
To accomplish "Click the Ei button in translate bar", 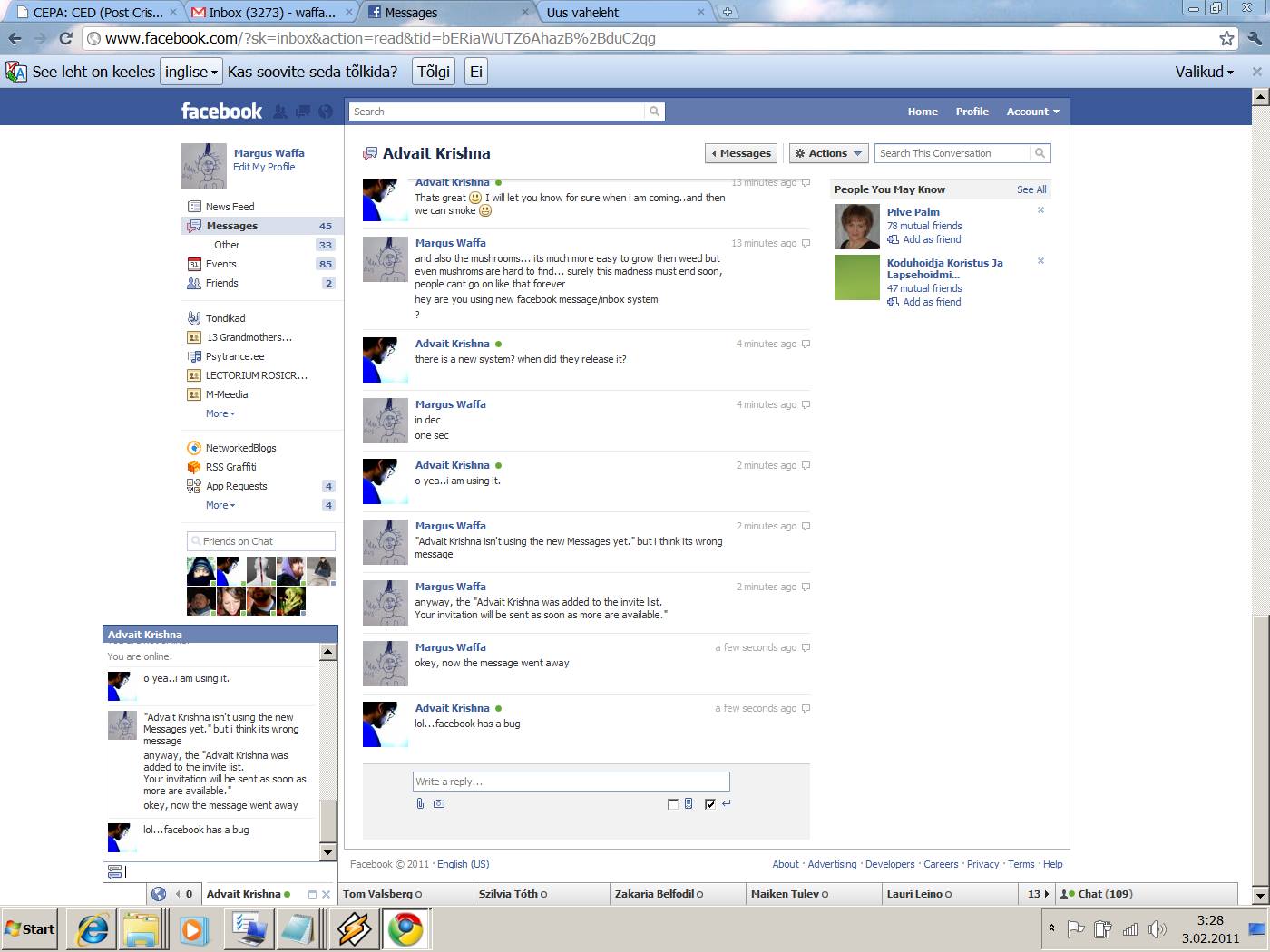I will tap(475, 72).
